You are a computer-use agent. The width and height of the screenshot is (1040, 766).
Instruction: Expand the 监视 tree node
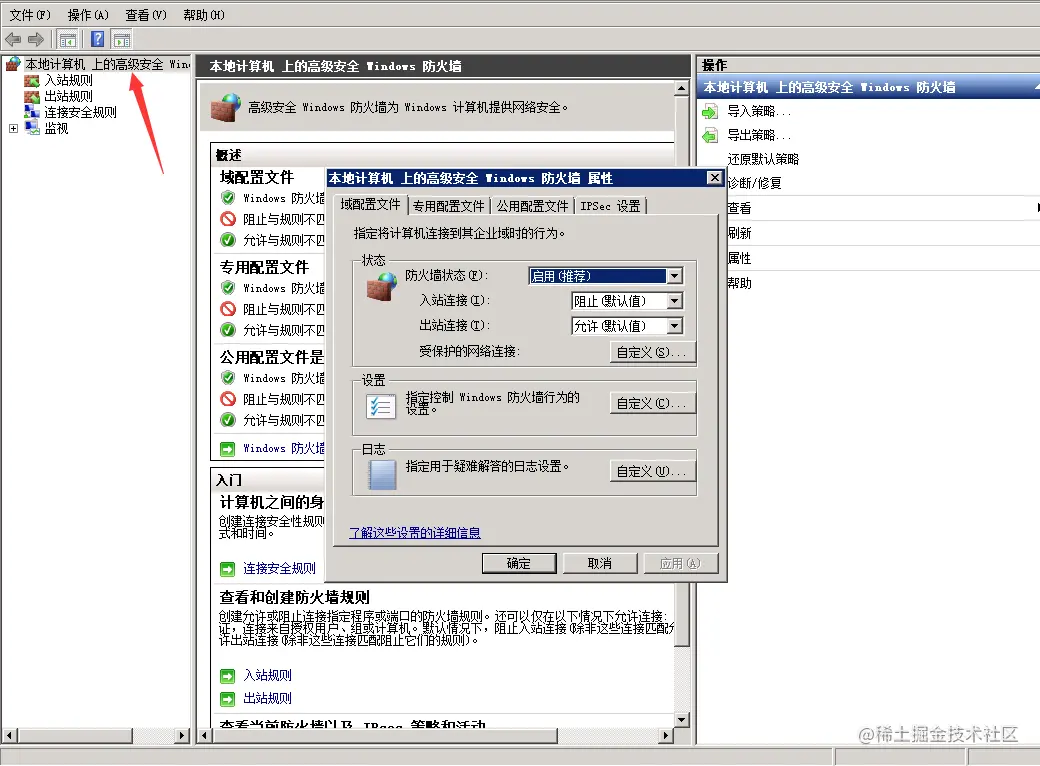[13, 129]
